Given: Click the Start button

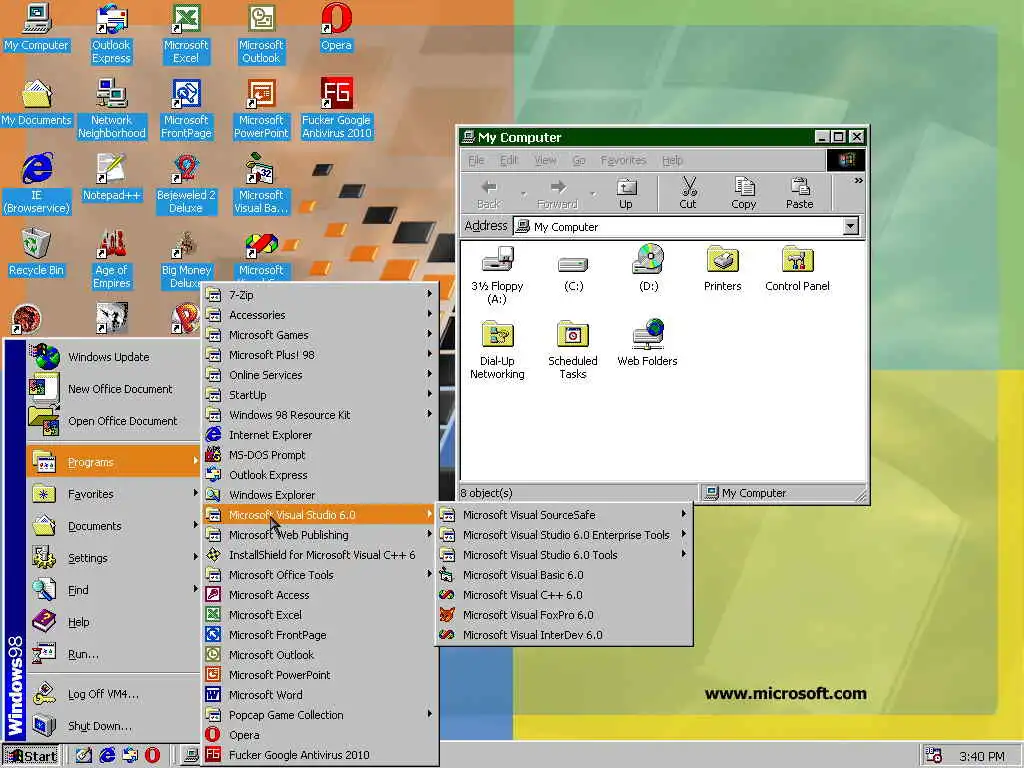Looking at the screenshot, I should (31, 756).
